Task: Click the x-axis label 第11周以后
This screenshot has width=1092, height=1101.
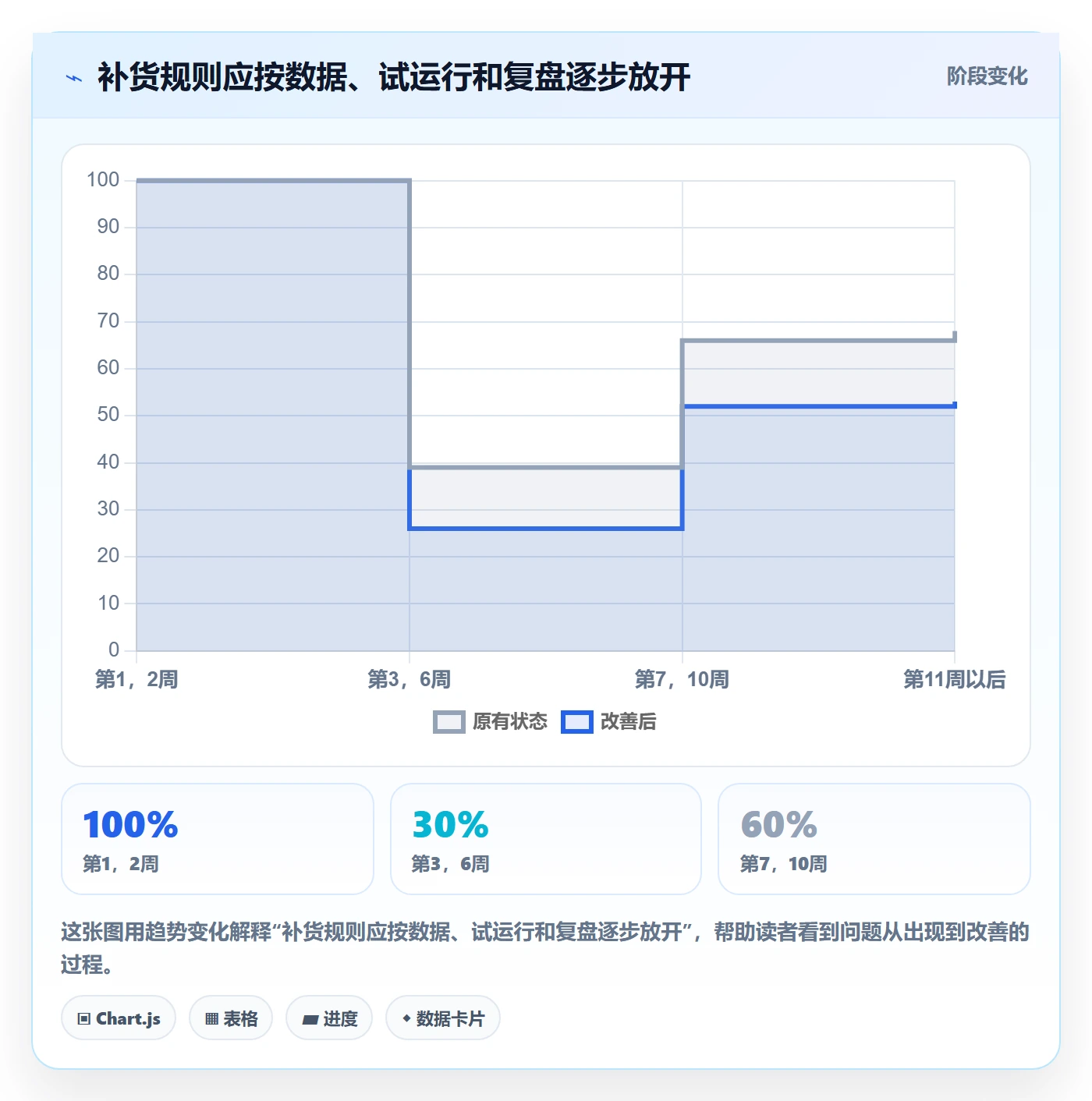Action: pyautogui.click(x=954, y=679)
